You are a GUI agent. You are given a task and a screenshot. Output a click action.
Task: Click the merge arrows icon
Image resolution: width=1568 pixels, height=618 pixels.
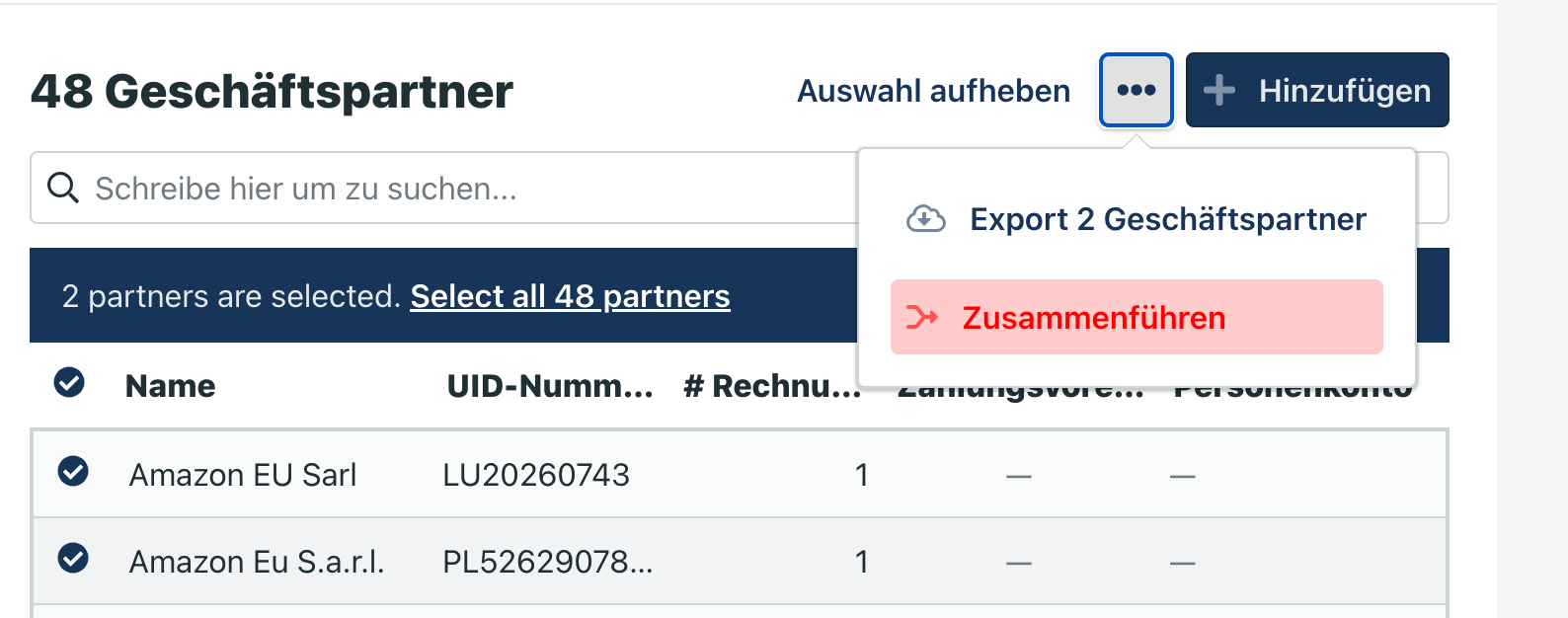tap(922, 318)
